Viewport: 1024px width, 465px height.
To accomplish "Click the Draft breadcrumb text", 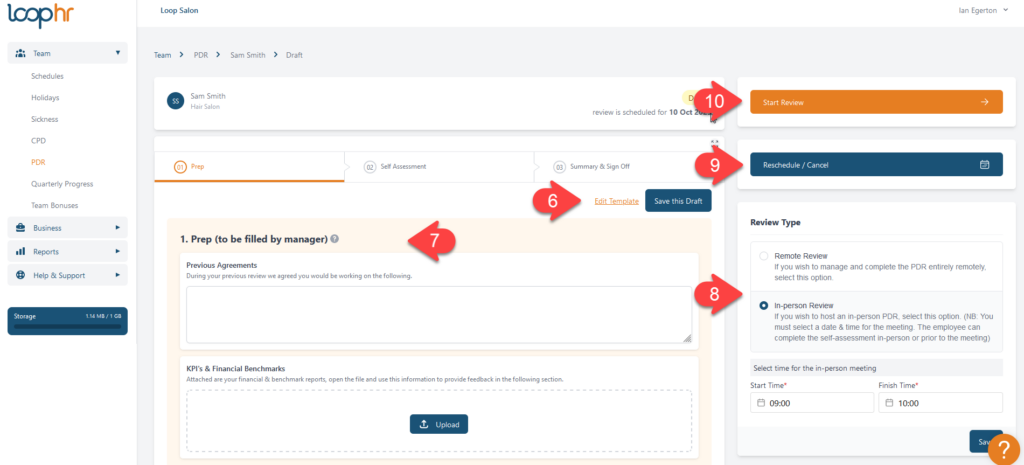I will click(294, 56).
